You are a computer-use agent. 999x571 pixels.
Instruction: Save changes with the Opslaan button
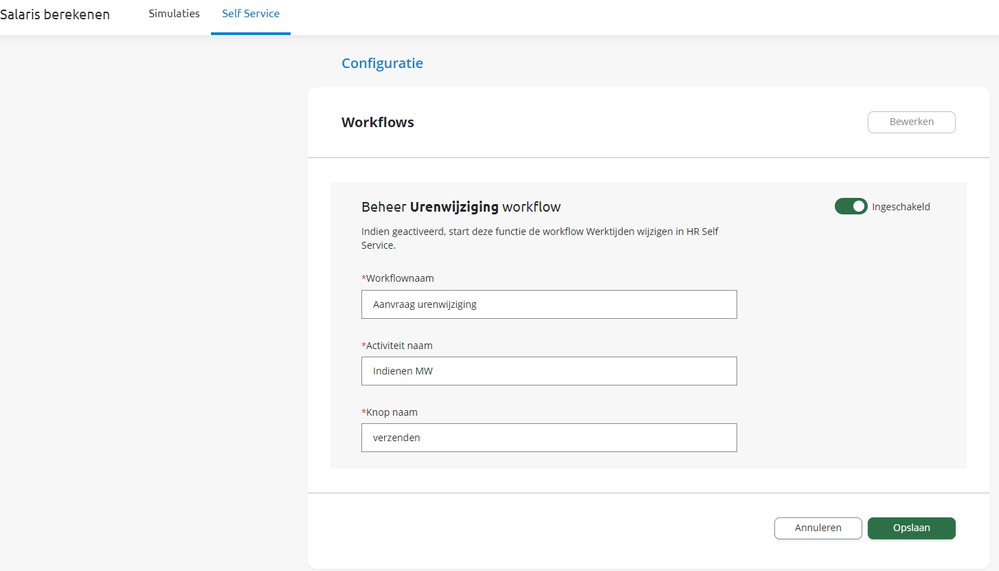[x=911, y=528]
